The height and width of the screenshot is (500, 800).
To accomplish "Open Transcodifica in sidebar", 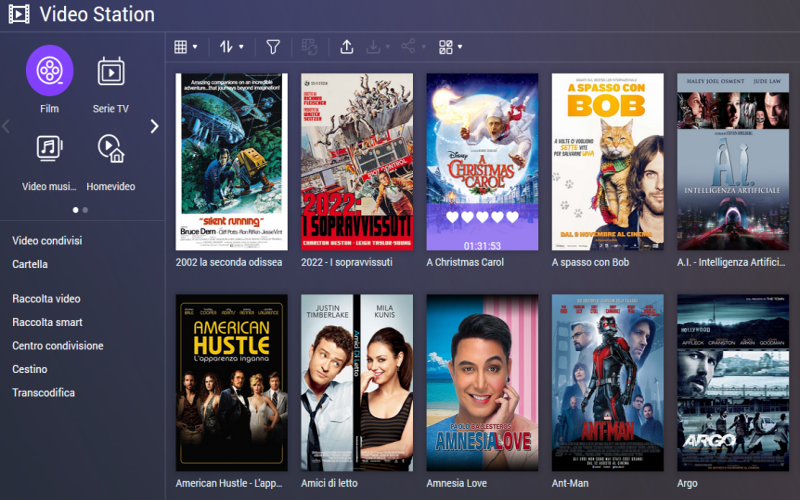I will [x=43, y=393].
